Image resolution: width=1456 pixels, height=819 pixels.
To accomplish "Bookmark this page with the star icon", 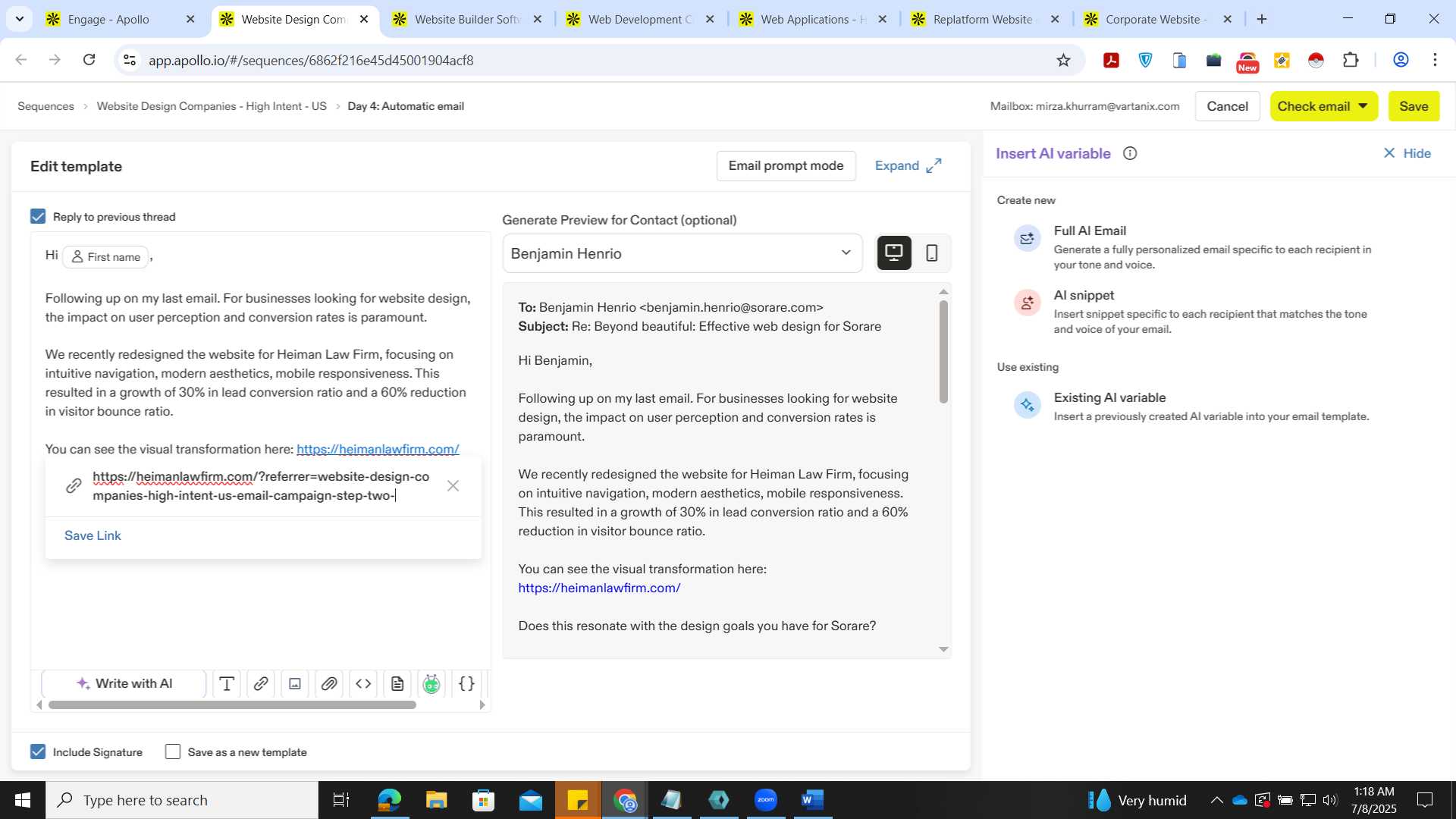I will coord(1063,60).
